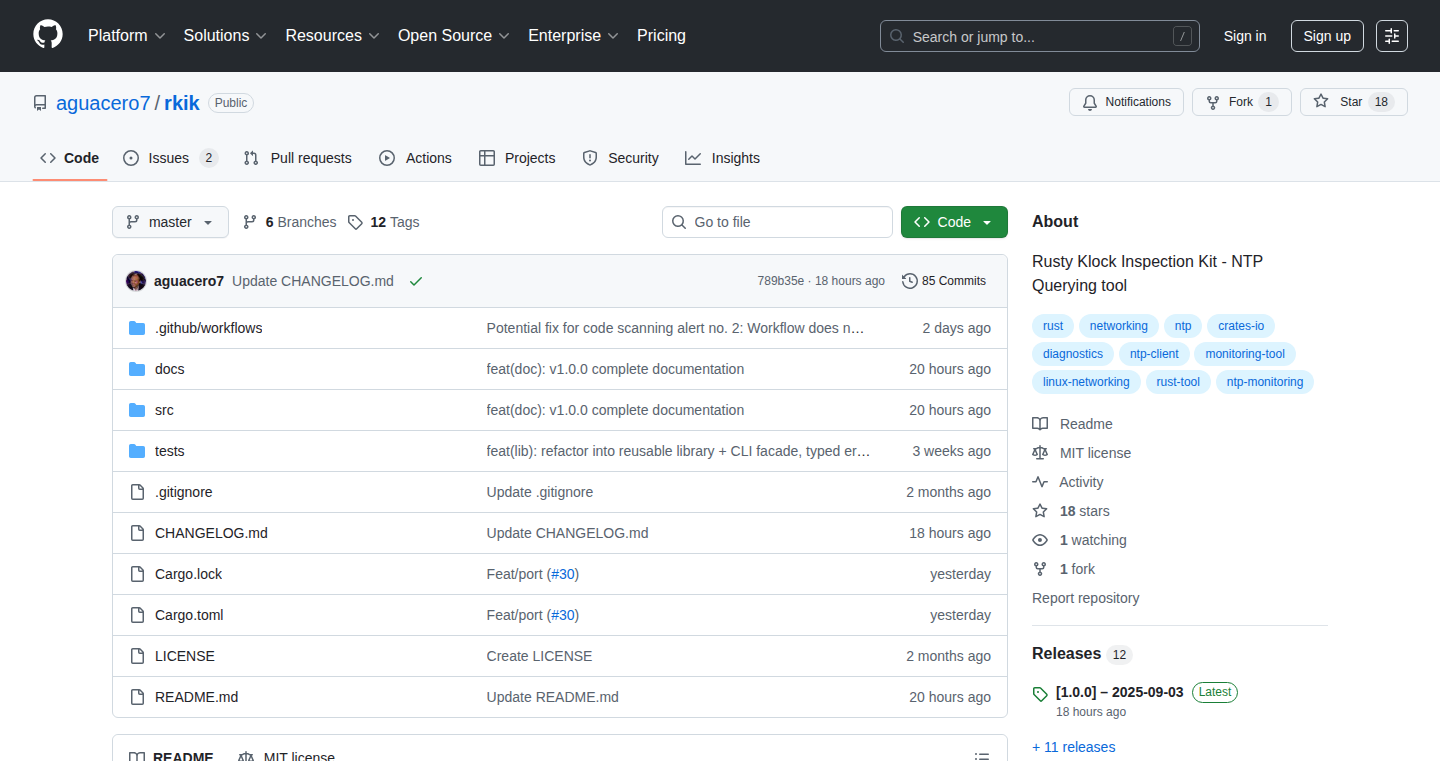This screenshot has height=761, width=1440.
Task: Open the monitoring-tool topic tag
Action: coord(1245,354)
